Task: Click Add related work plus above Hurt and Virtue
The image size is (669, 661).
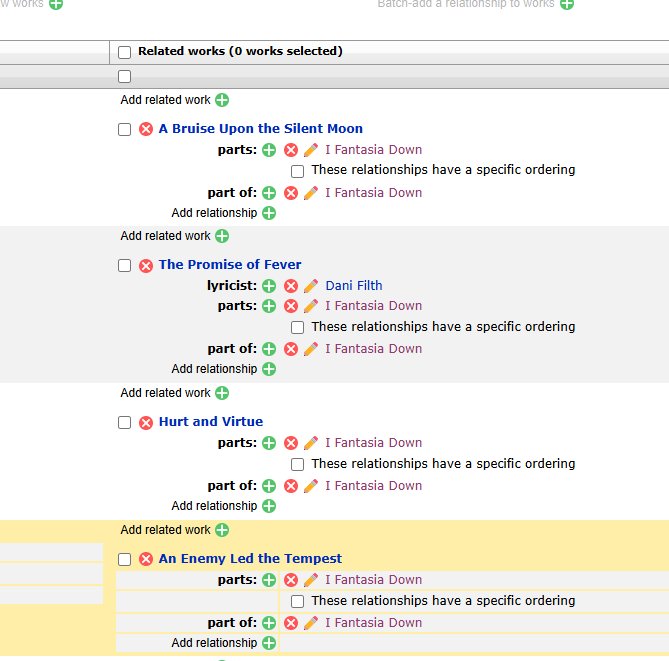Action: (222, 393)
